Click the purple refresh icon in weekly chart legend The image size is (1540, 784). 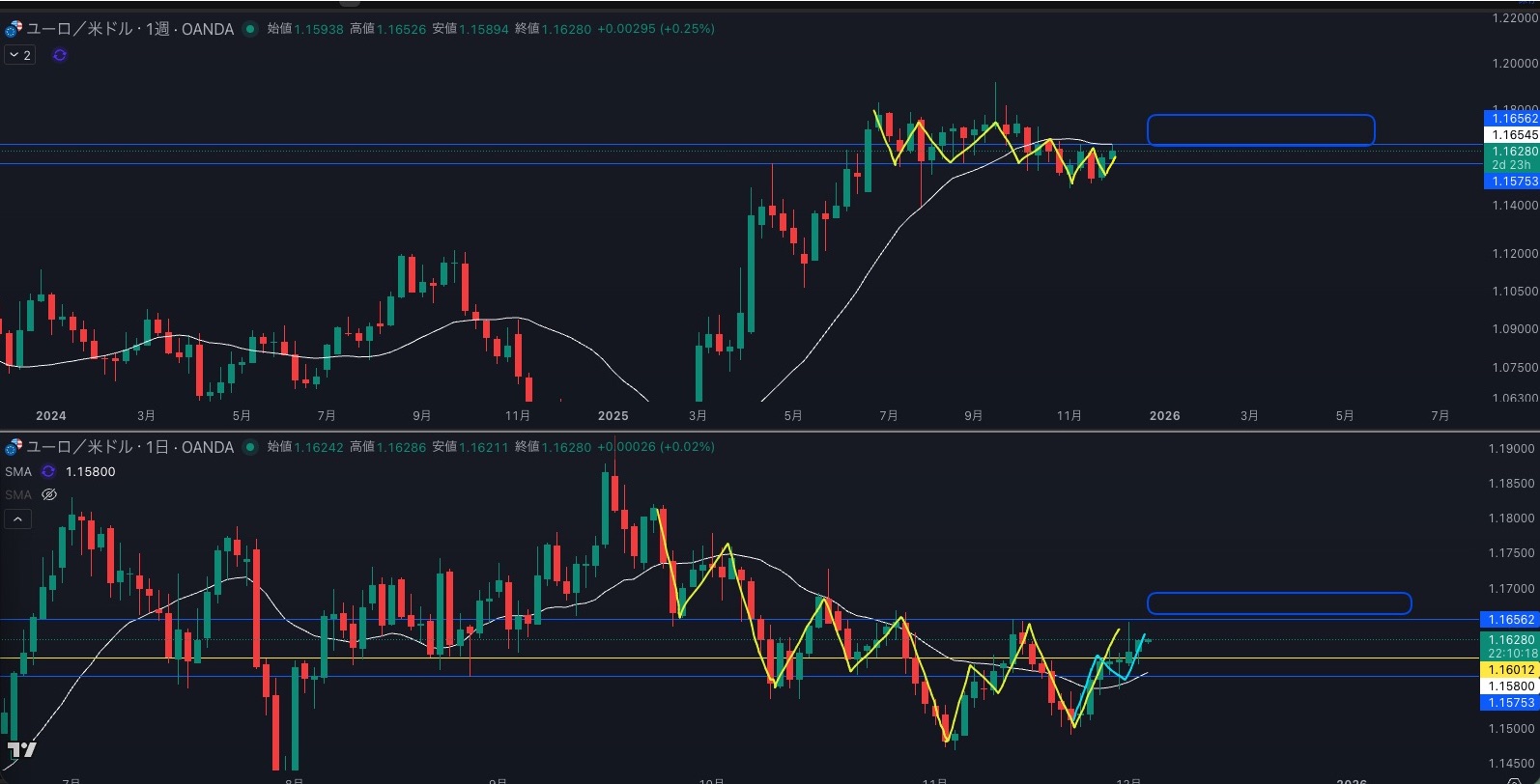60,55
